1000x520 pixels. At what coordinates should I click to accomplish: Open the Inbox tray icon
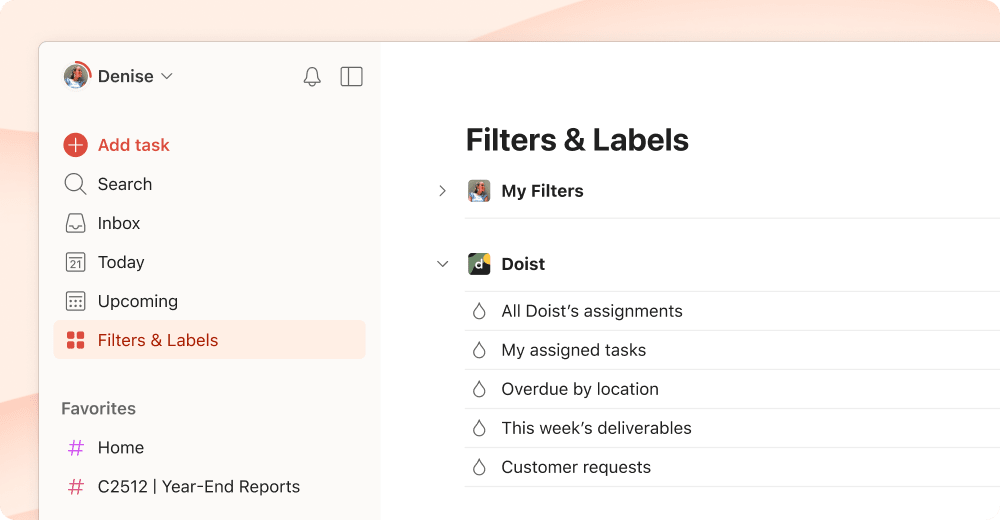pyautogui.click(x=76, y=223)
